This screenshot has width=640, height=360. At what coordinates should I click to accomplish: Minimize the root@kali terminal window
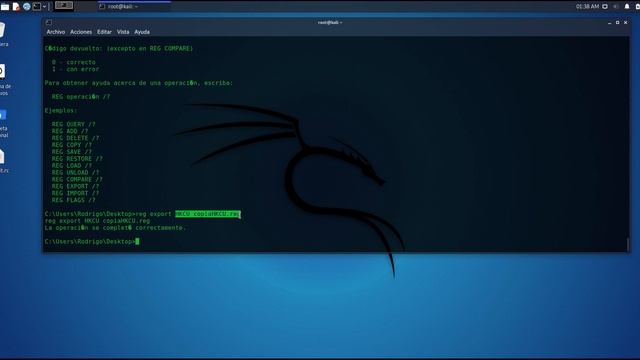click(x=609, y=23)
